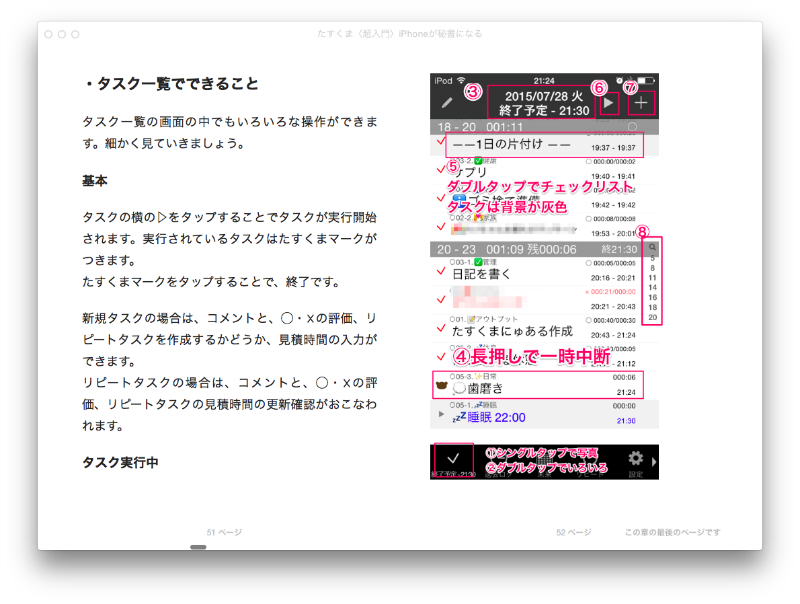Tap the play button in the app header
Viewport: 800px width, 604px height.
[x=608, y=103]
